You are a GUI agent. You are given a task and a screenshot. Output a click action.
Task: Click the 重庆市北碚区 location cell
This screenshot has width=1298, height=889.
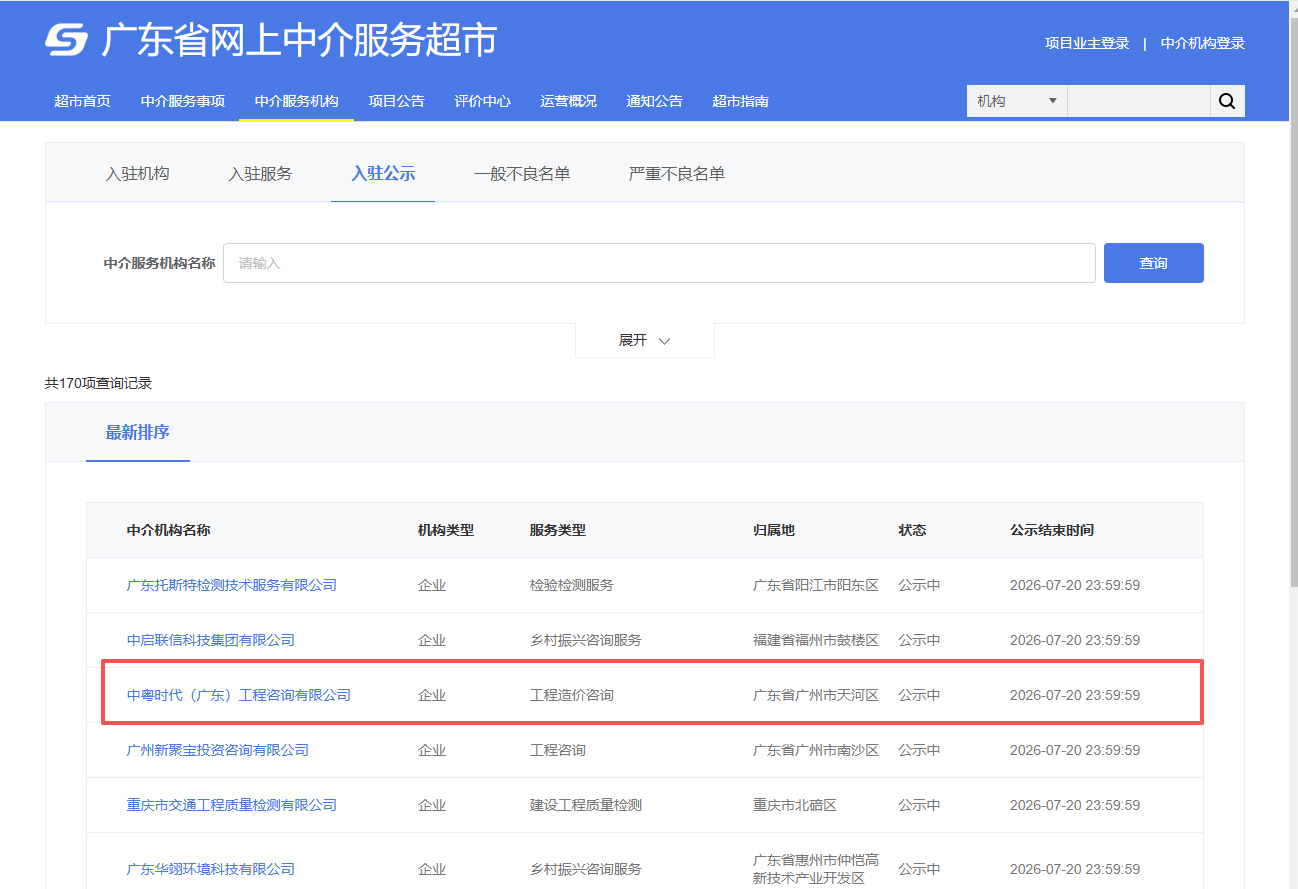pos(795,805)
